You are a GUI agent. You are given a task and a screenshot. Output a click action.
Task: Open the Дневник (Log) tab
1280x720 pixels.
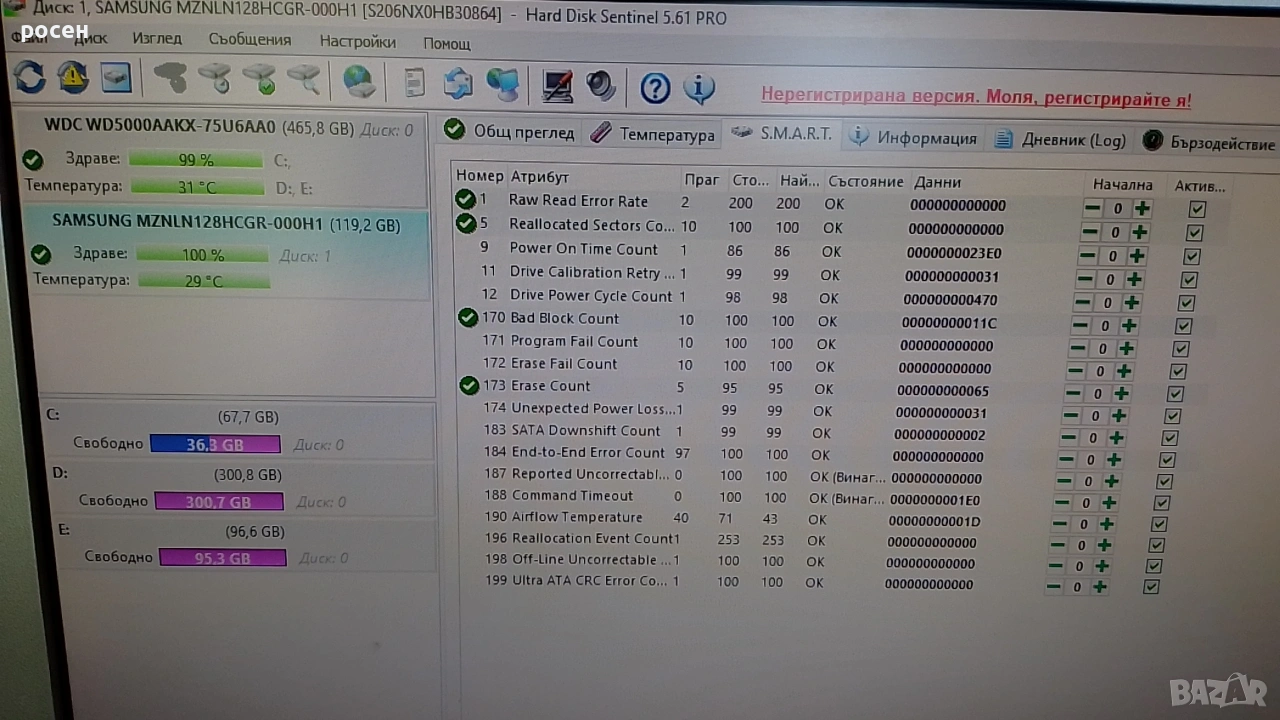[x=1060, y=140]
